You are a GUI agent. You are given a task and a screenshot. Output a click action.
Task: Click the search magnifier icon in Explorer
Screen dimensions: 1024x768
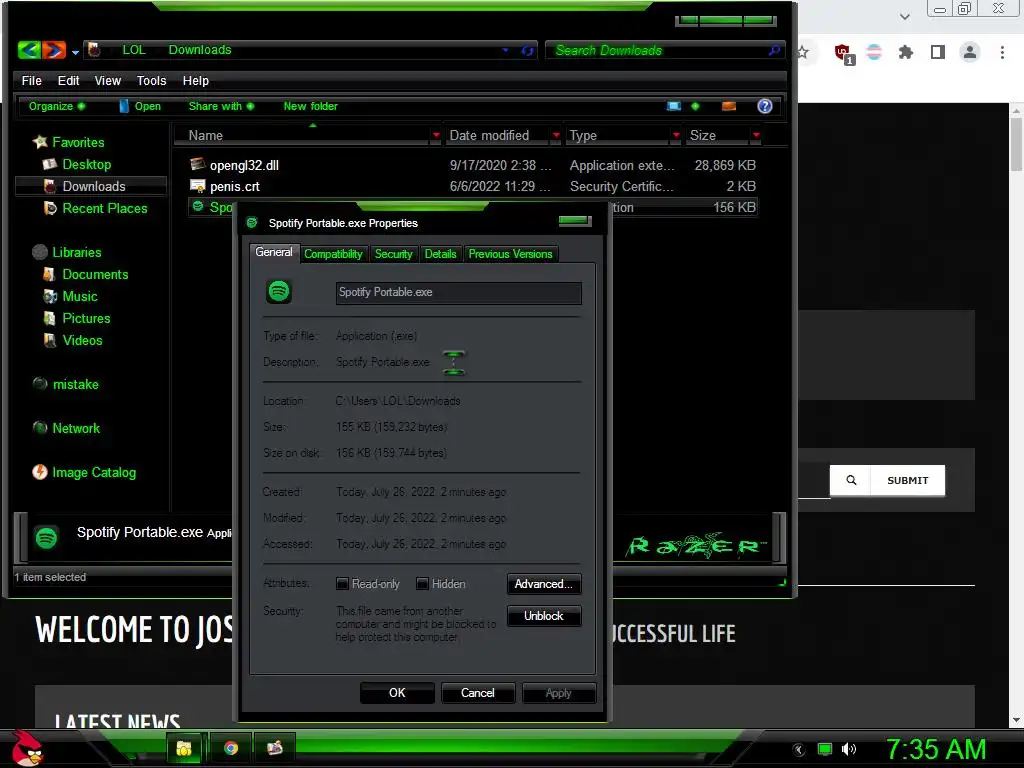[775, 50]
